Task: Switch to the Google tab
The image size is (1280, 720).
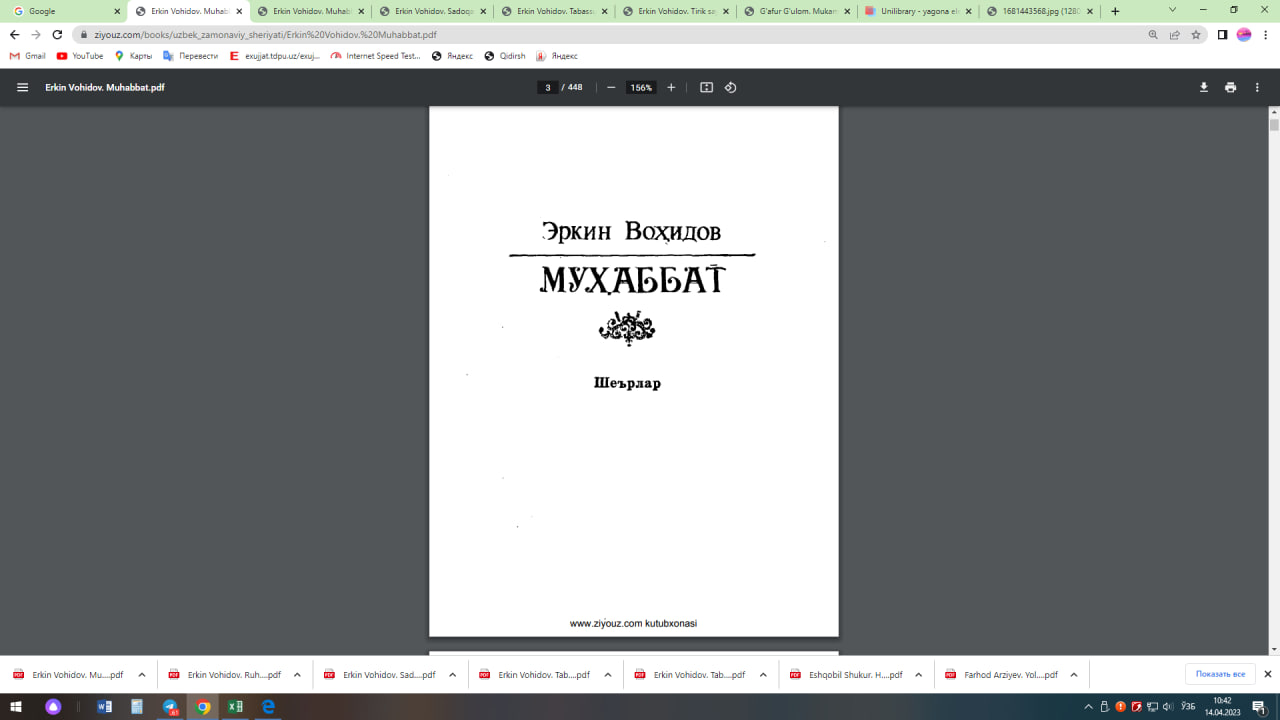Action: (x=64, y=11)
